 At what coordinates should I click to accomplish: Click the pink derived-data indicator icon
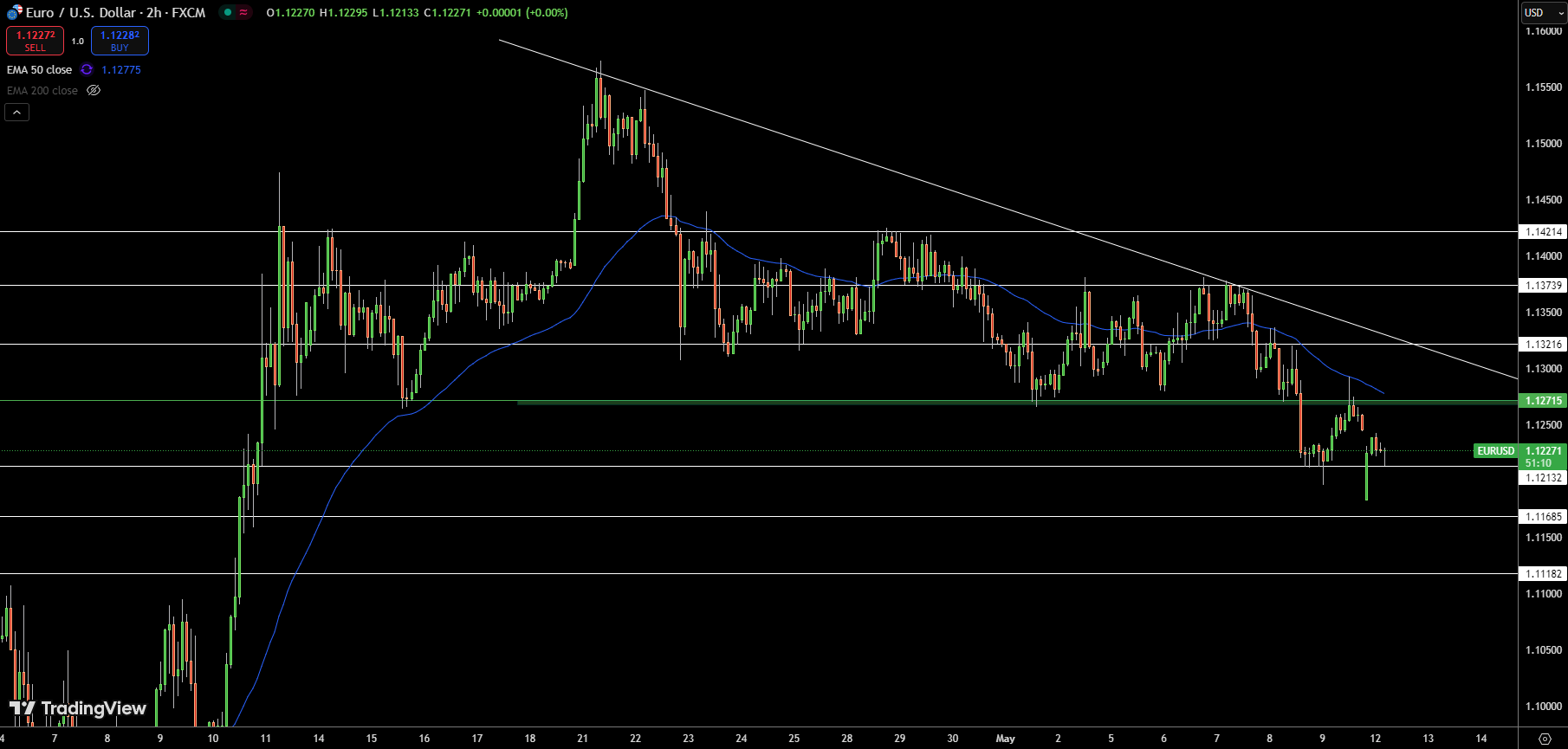click(243, 12)
